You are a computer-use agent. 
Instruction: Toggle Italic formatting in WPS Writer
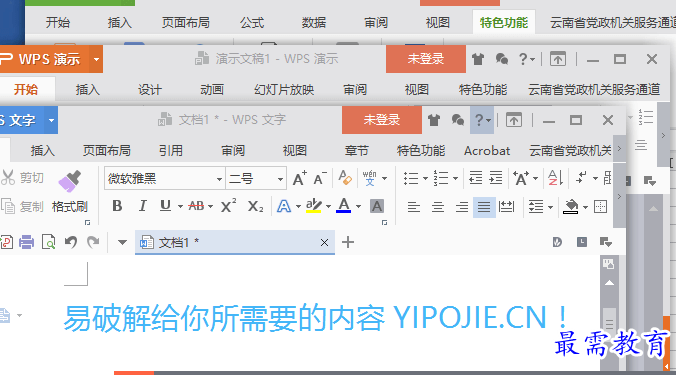pyautogui.click(x=143, y=206)
